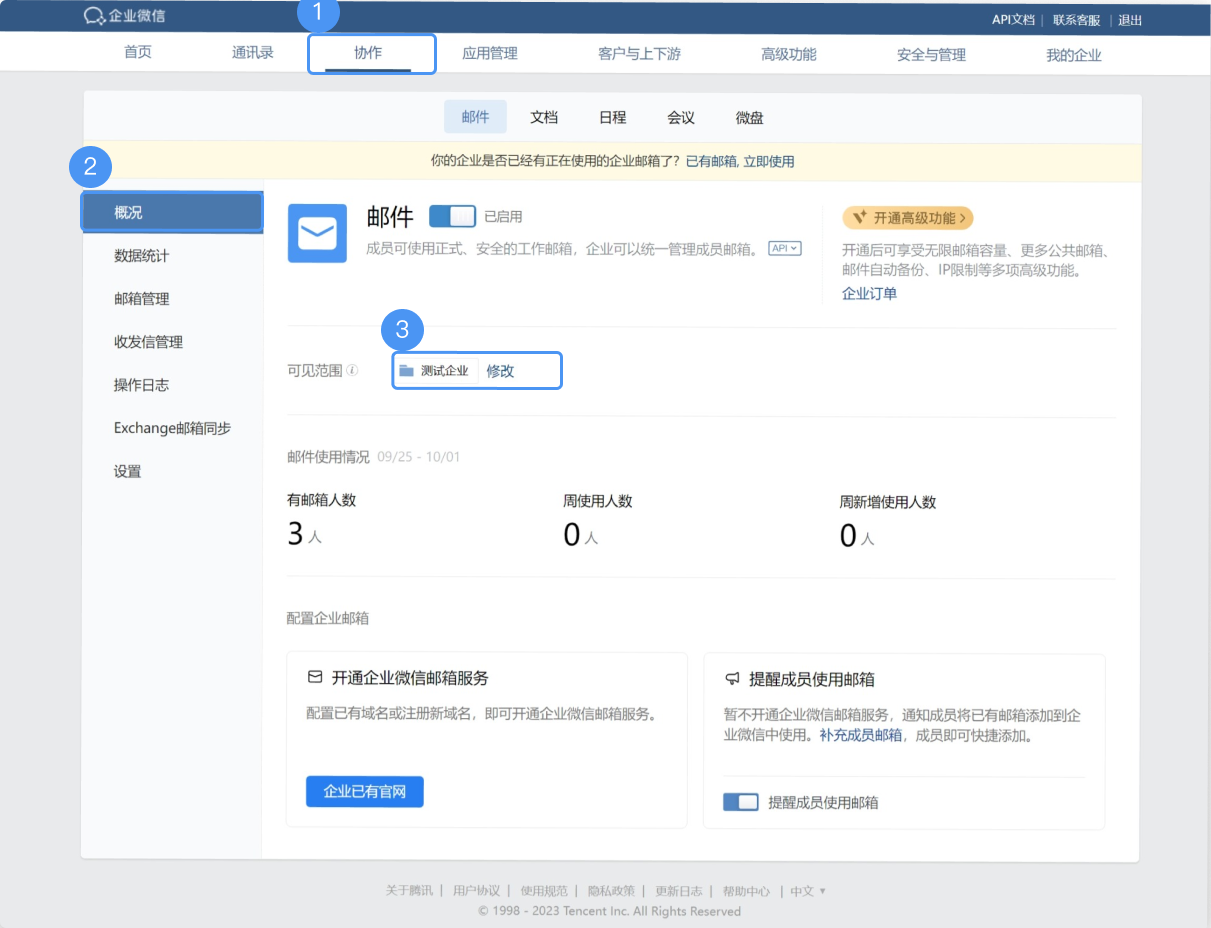The height and width of the screenshot is (928, 1211).
Task: Toggle the 邮件 已启用 switch
Action: coord(452,216)
